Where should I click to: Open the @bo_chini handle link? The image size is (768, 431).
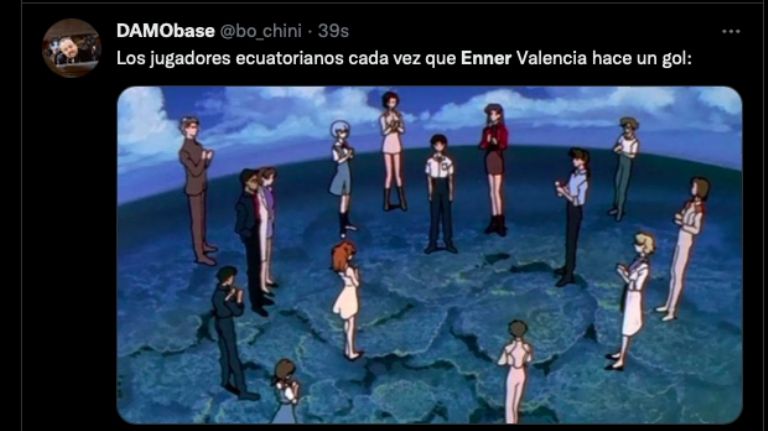coord(261,31)
